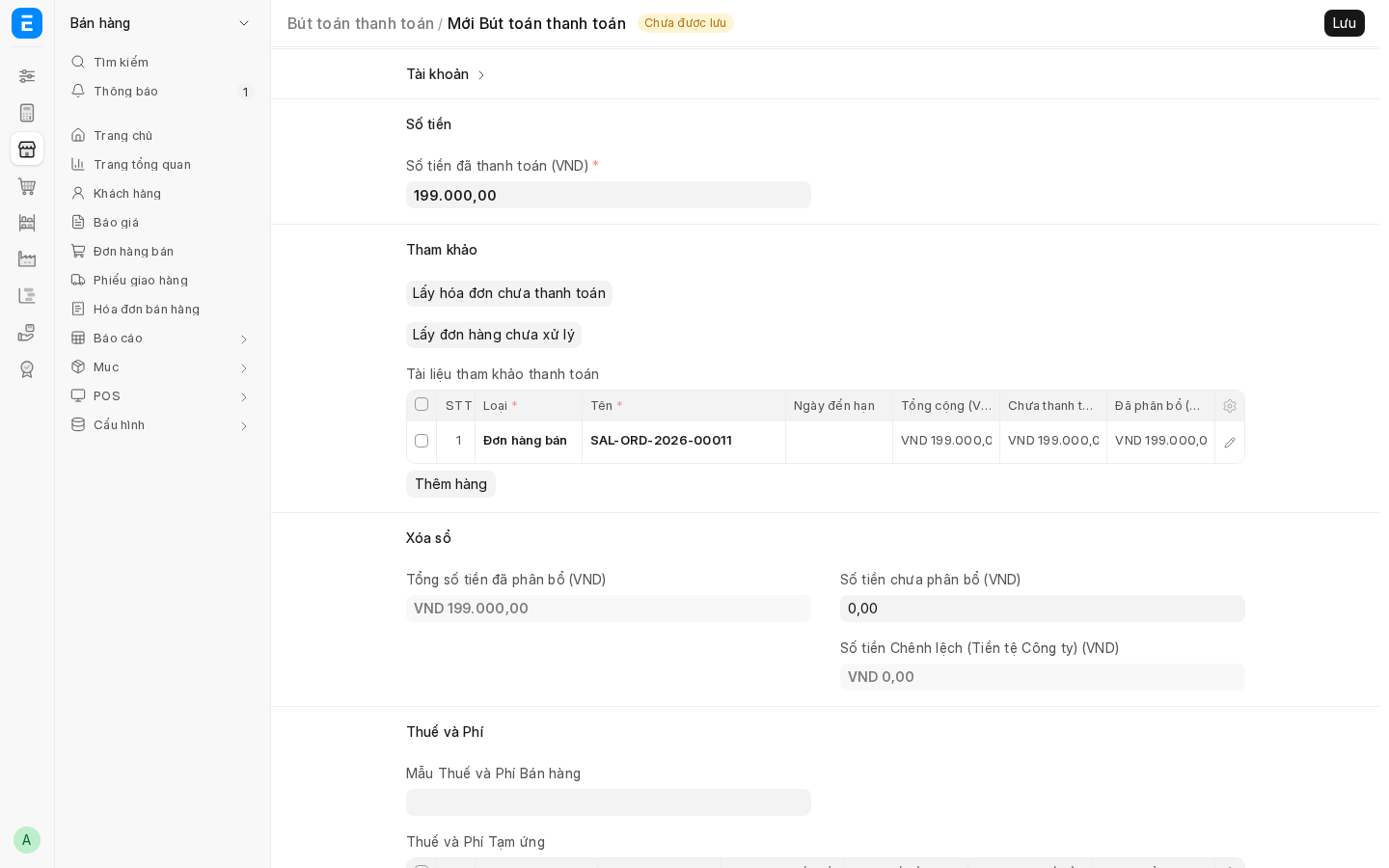
Task: Expand the Bán hàng workspace dropdown
Action: (160, 23)
